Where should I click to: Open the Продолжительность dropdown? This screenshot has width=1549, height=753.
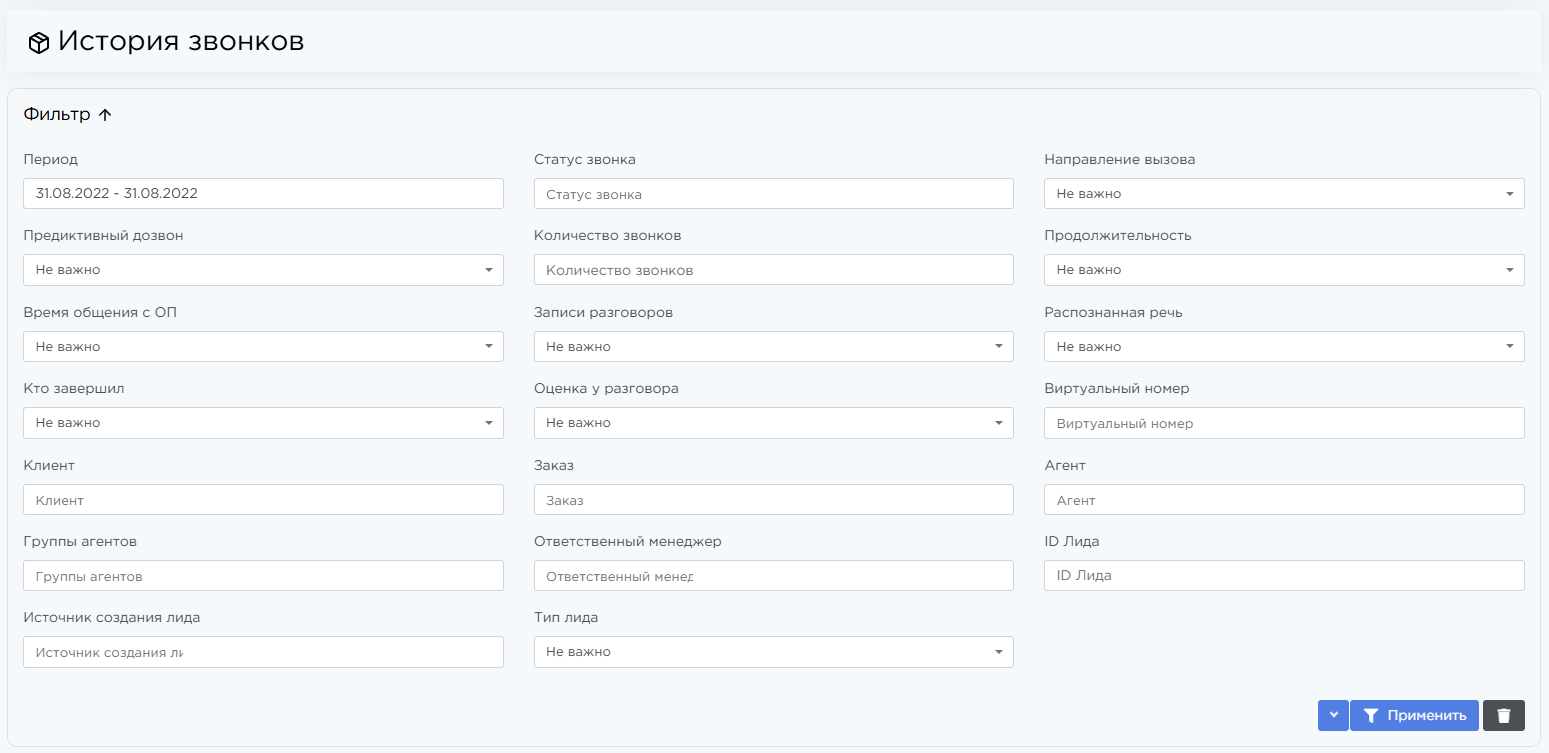[1283, 270]
